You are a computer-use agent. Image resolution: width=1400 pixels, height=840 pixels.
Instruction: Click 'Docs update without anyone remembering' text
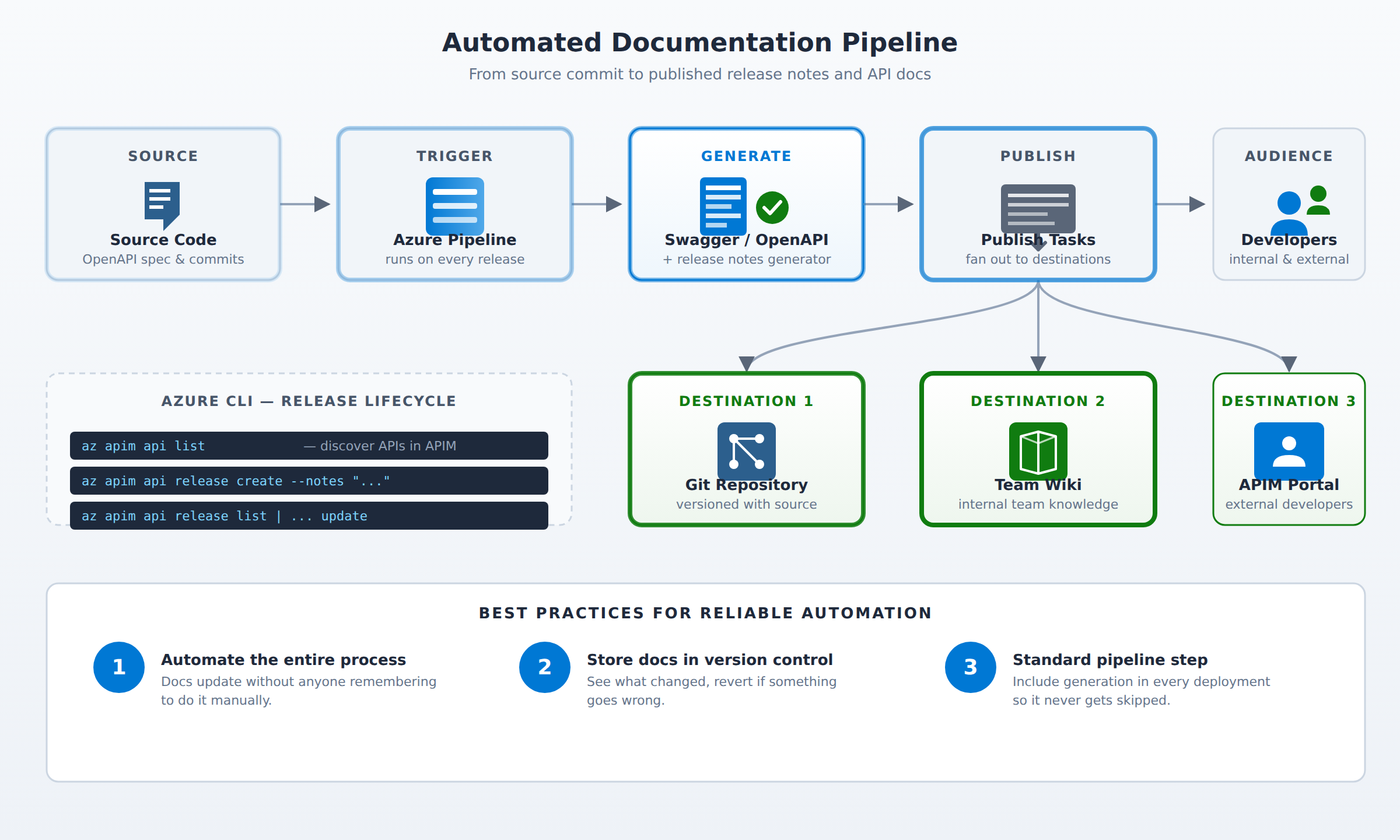click(x=299, y=681)
